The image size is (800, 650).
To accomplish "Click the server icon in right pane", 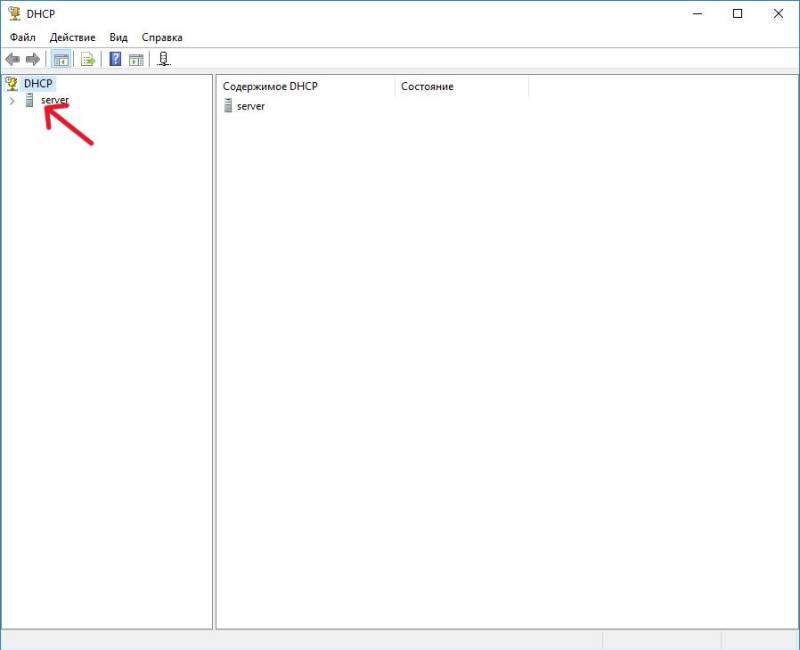I will pos(228,106).
